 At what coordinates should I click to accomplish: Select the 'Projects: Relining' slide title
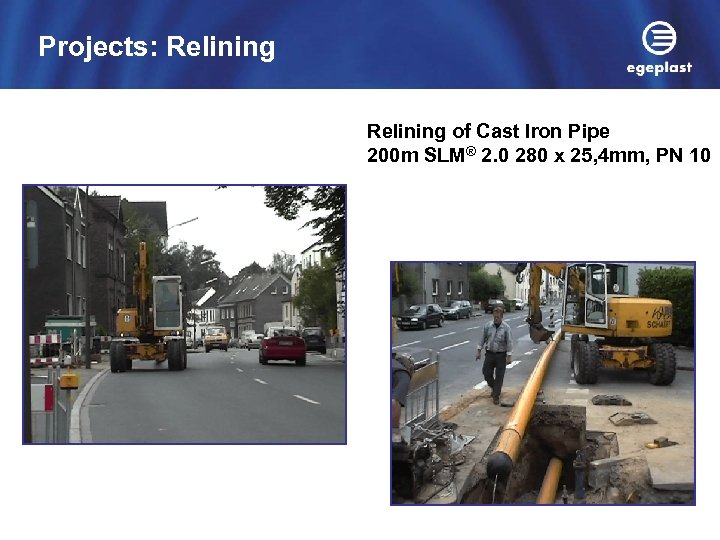pyautogui.click(x=157, y=48)
